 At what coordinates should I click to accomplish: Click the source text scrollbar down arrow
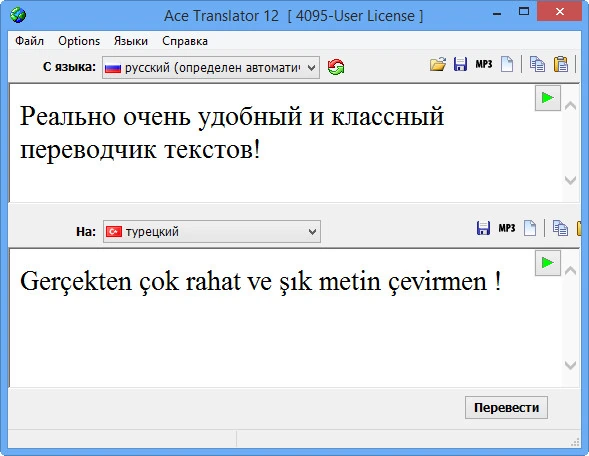pyautogui.click(x=571, y=181)
